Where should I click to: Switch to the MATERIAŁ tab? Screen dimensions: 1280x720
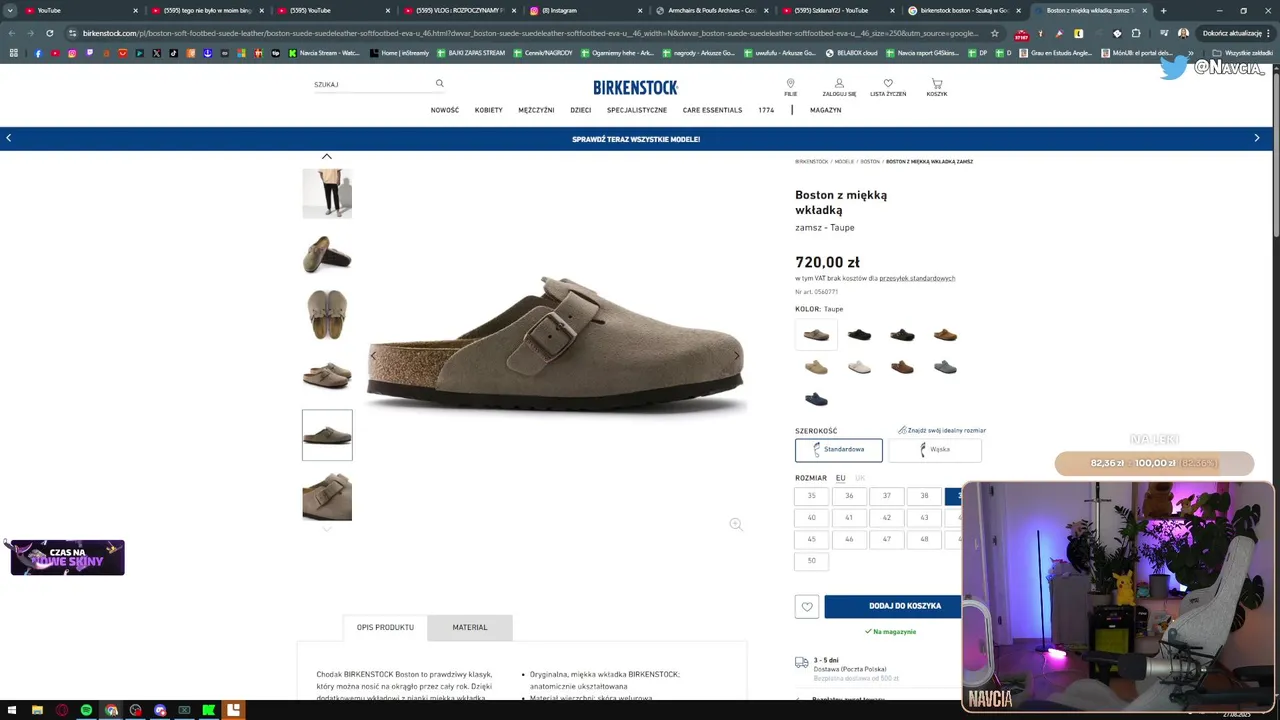[x=470, y=628]
